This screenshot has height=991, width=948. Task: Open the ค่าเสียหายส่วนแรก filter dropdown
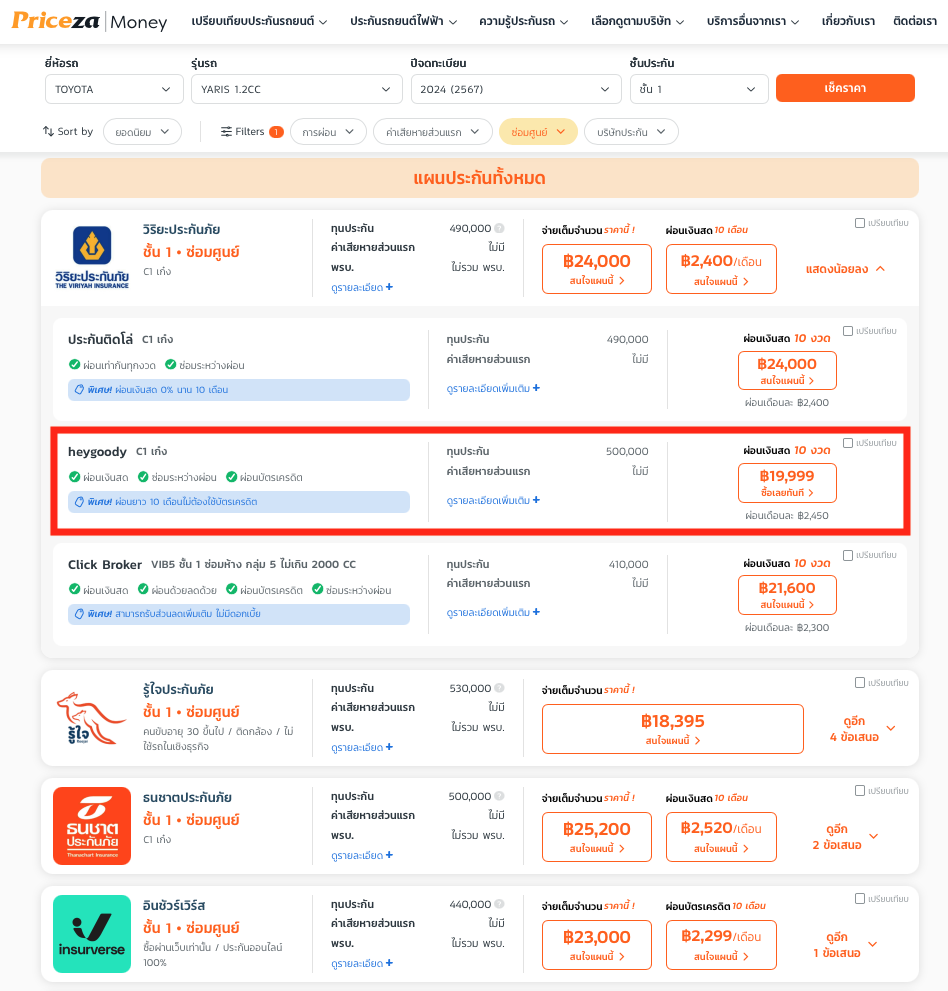coord(433,131)
